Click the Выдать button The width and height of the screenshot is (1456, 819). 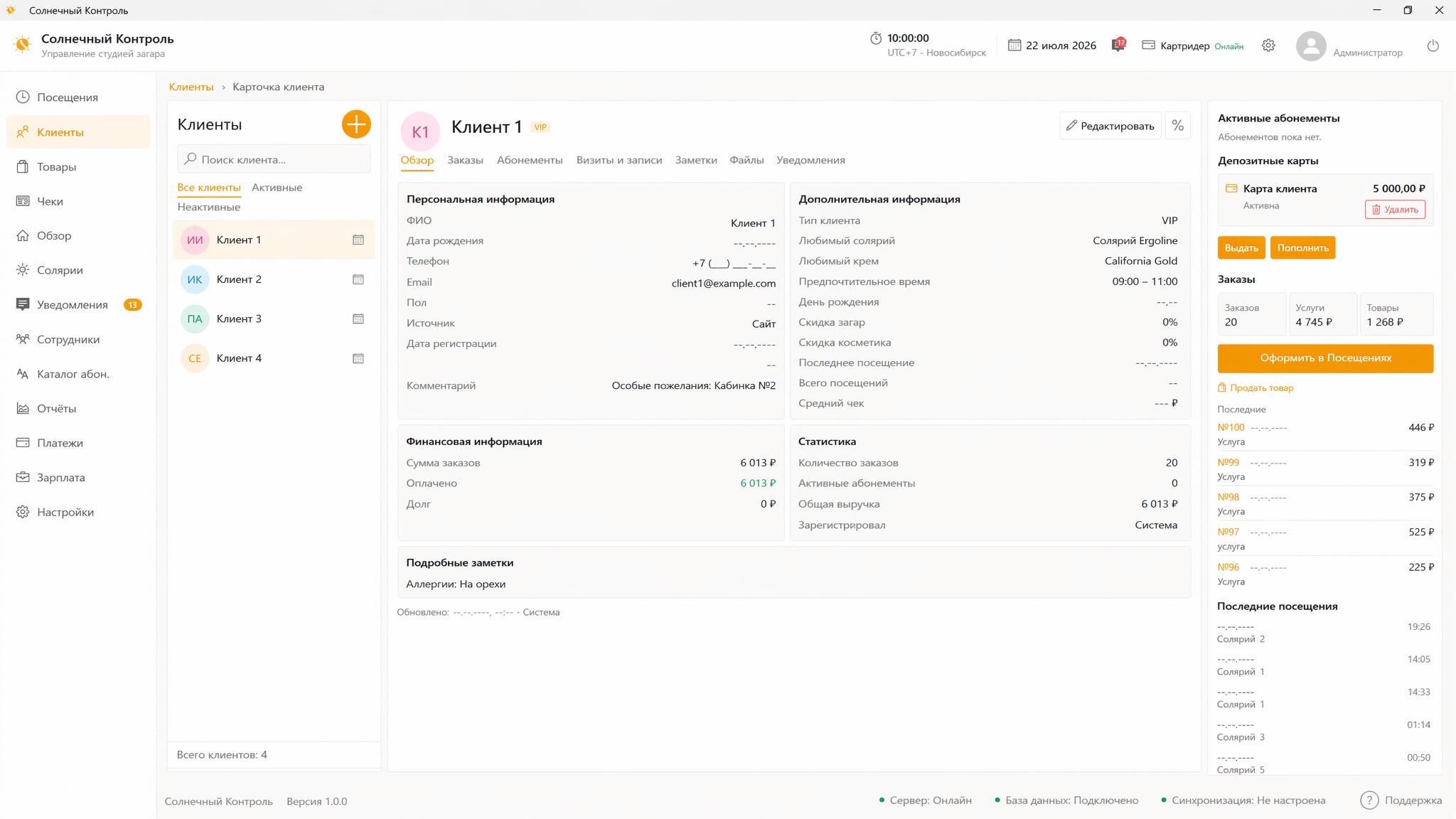point(1241,248)
